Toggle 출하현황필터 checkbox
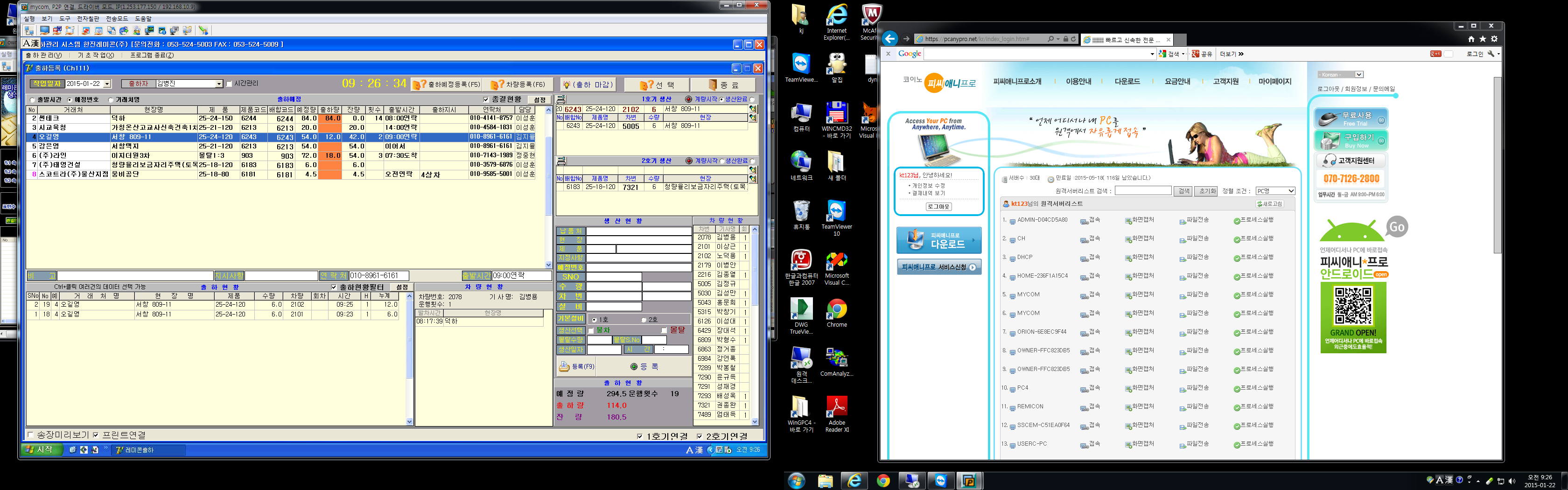 (334, 287)
